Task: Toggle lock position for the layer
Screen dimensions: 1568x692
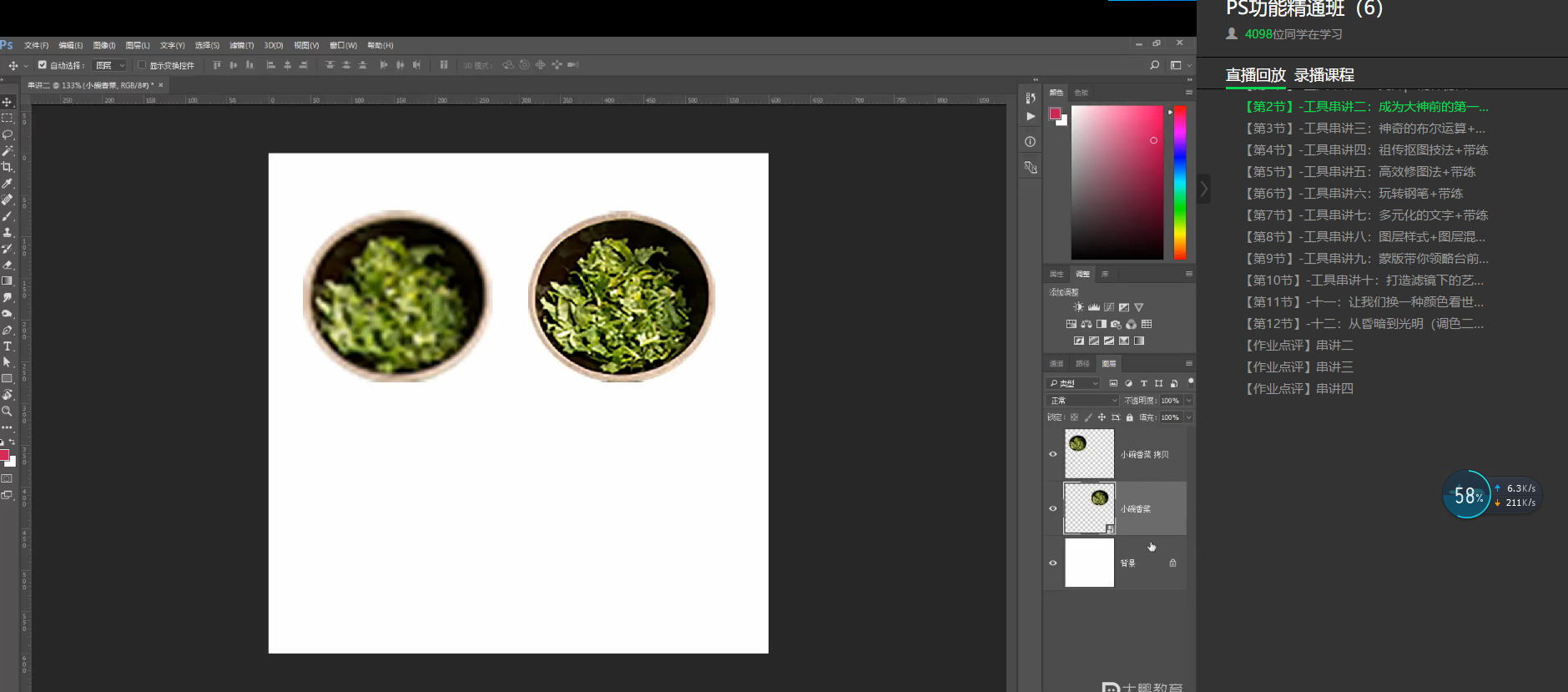Action: (x=1102, y=417)
